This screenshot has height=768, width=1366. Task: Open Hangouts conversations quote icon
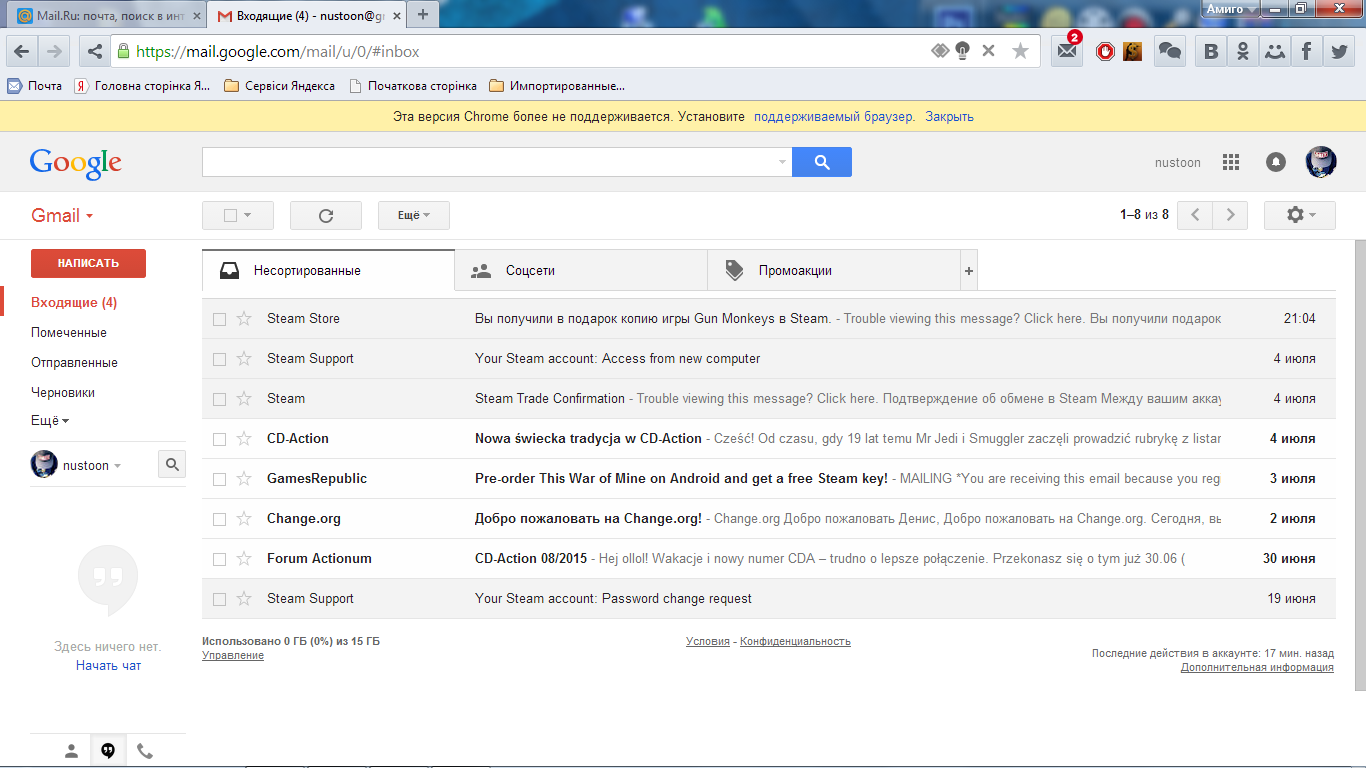[x=108, y=751]
